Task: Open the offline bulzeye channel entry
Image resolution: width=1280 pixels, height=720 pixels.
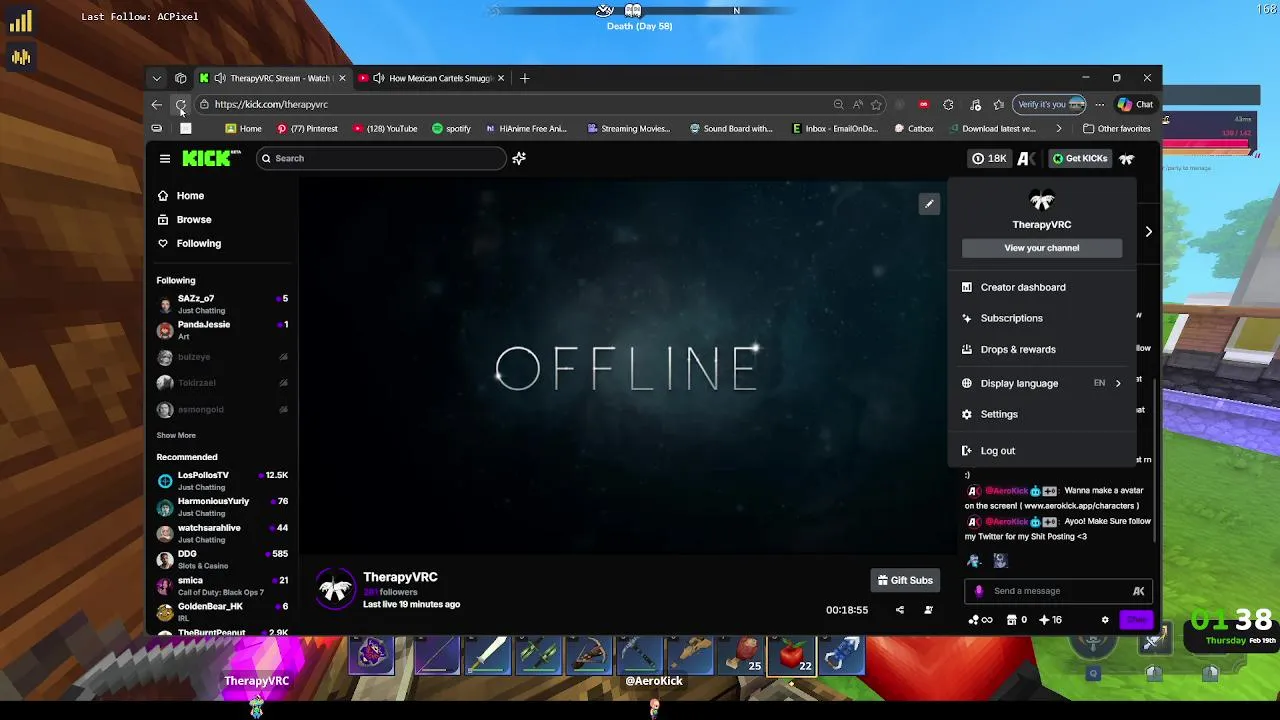Action: tap(222, 357)
